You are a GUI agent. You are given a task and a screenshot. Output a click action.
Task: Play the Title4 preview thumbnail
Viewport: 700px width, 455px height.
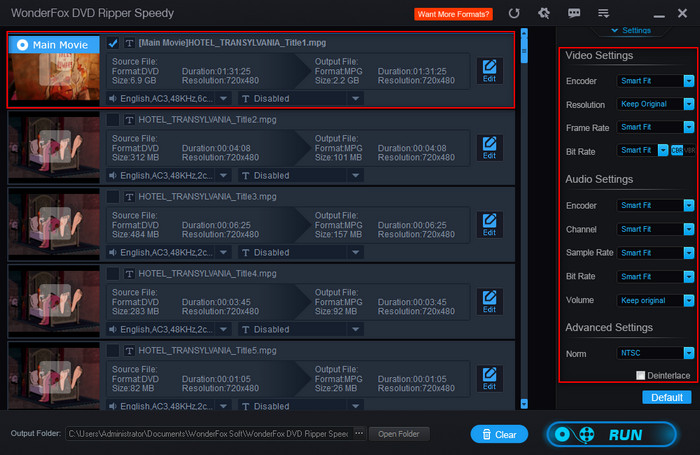point(54,300)
